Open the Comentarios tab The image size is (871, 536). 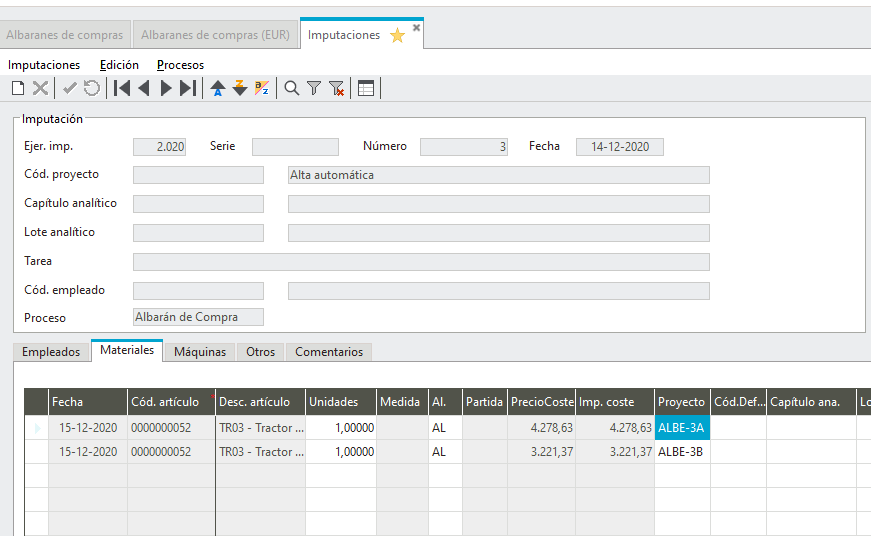pyautogui.click(x=330, y=352)
